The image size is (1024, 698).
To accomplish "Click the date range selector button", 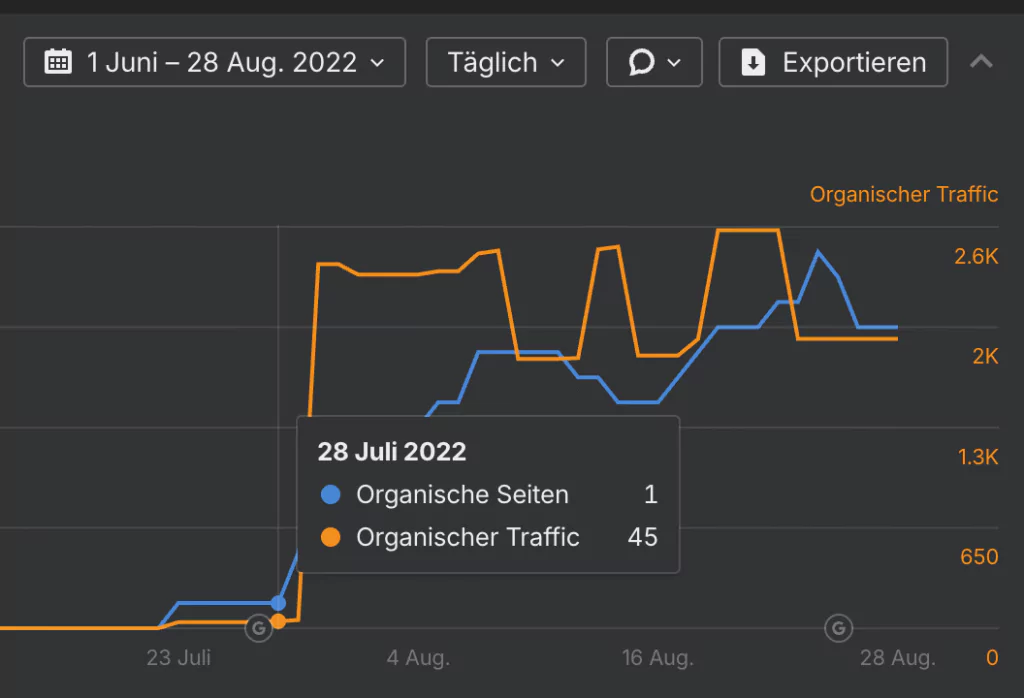I will coord(214,61).
